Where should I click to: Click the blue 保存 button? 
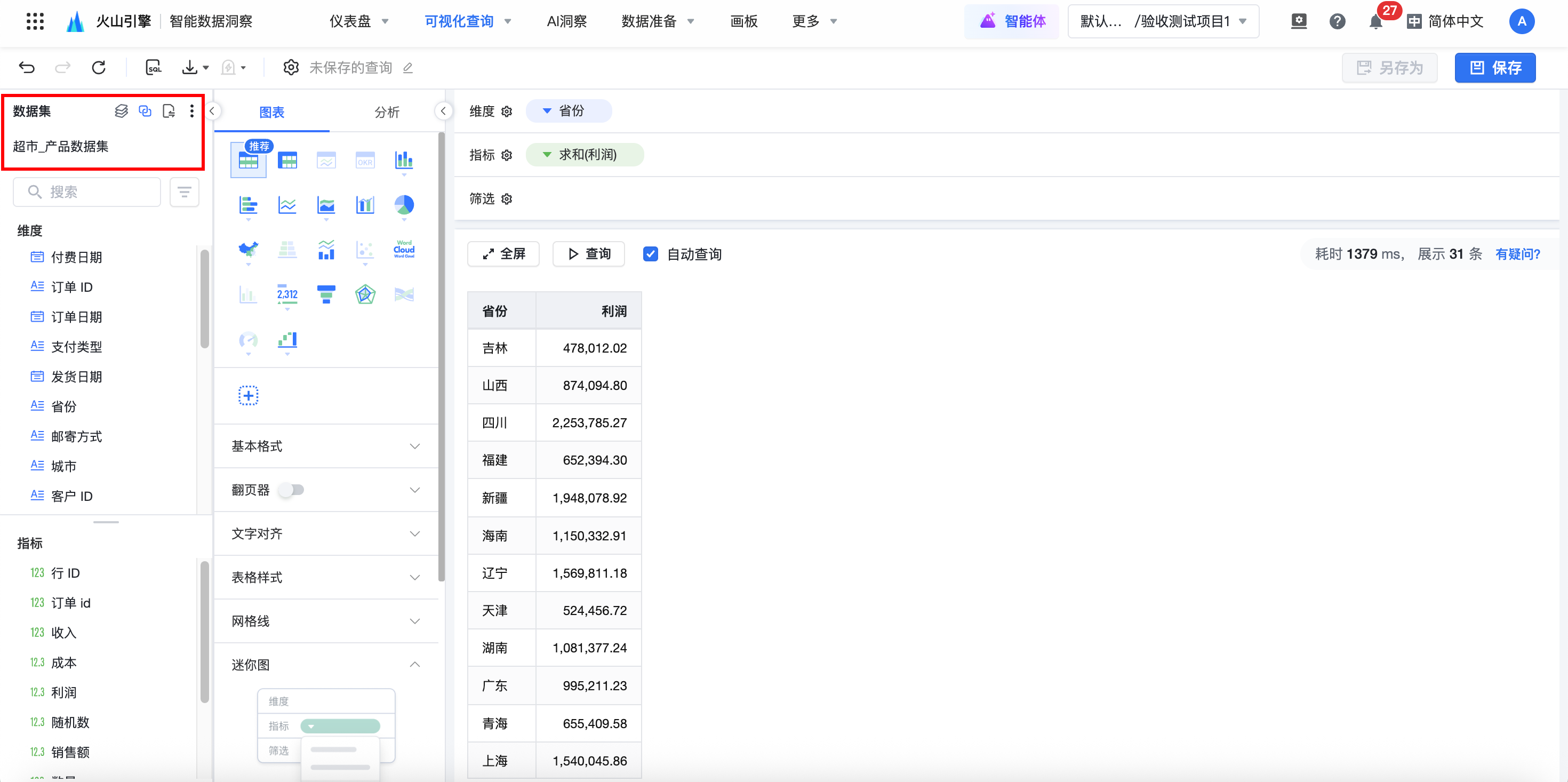tap(1494, 67)
